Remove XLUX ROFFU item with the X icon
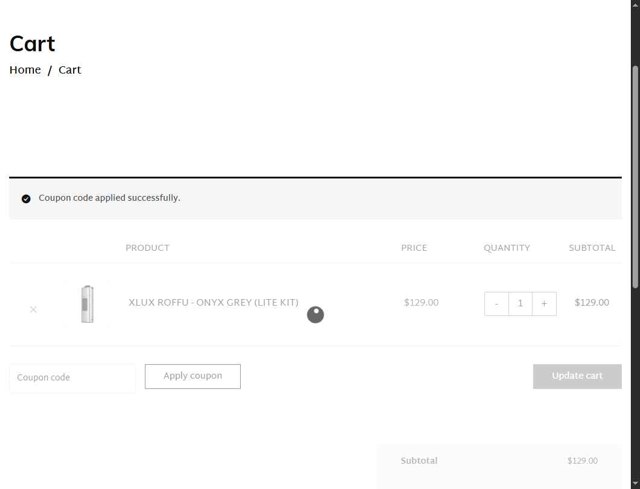640x489 pixels. pyautogui.click(x=33, y=309)
